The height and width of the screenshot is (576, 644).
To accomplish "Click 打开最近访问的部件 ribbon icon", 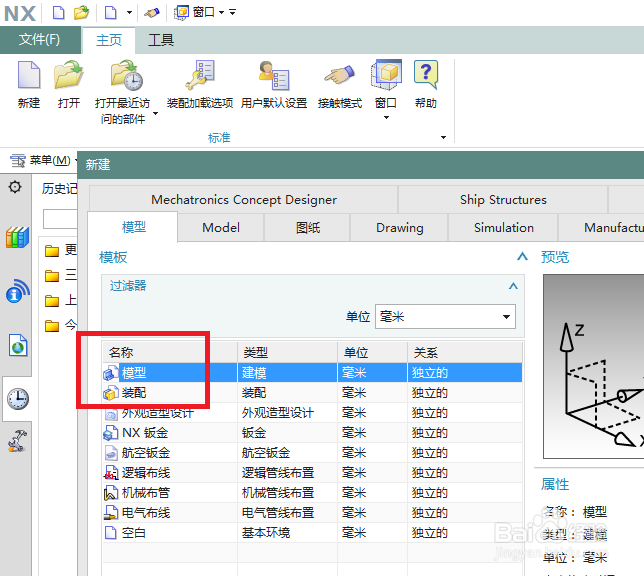I will [x=126, y=76].
